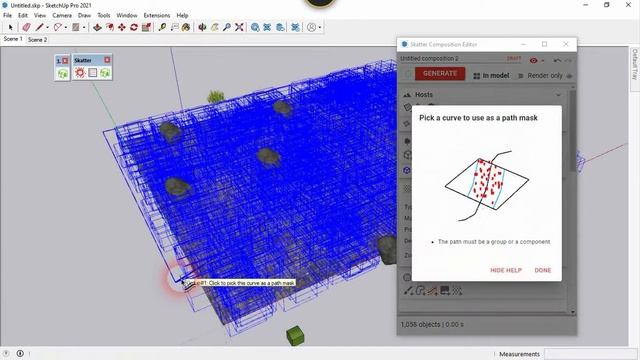Click the Skatter editor scrollbar down arrow
Image resolution: width=640 pixels, height=360 pixels.
click(x=573, y=312)
